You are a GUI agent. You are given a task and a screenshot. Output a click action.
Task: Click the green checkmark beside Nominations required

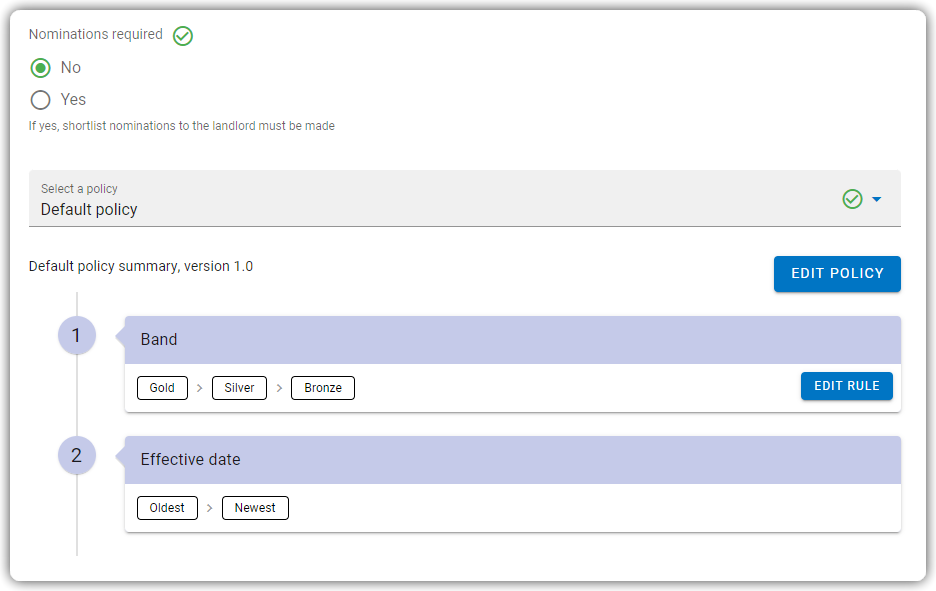(183, 36)
